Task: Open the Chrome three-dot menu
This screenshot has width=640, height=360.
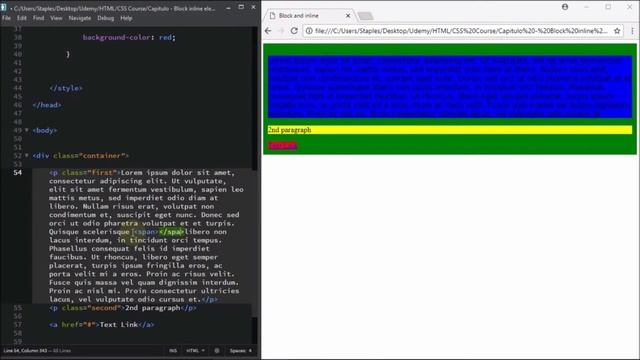Action: (x=632, y=31)
